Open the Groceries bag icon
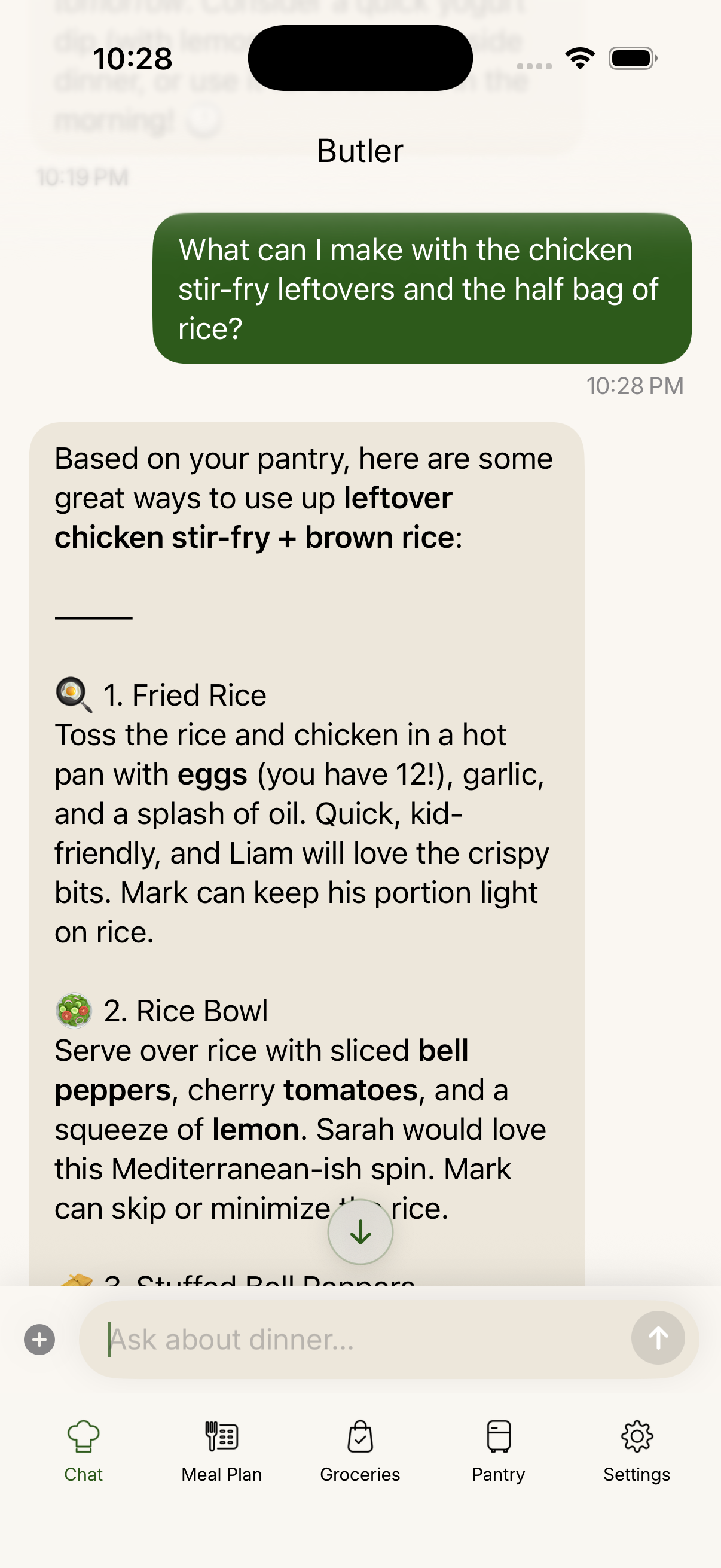The image size is (721, 1568). point(360,1436)
